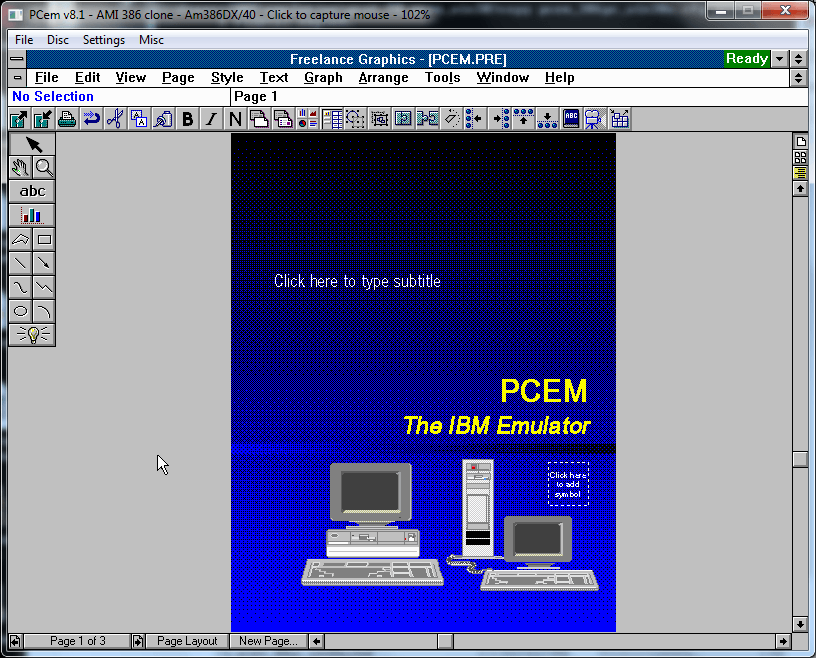Go to previous page arrow button
The height and width of the screenshot is (658, 816).
[16, 641]
